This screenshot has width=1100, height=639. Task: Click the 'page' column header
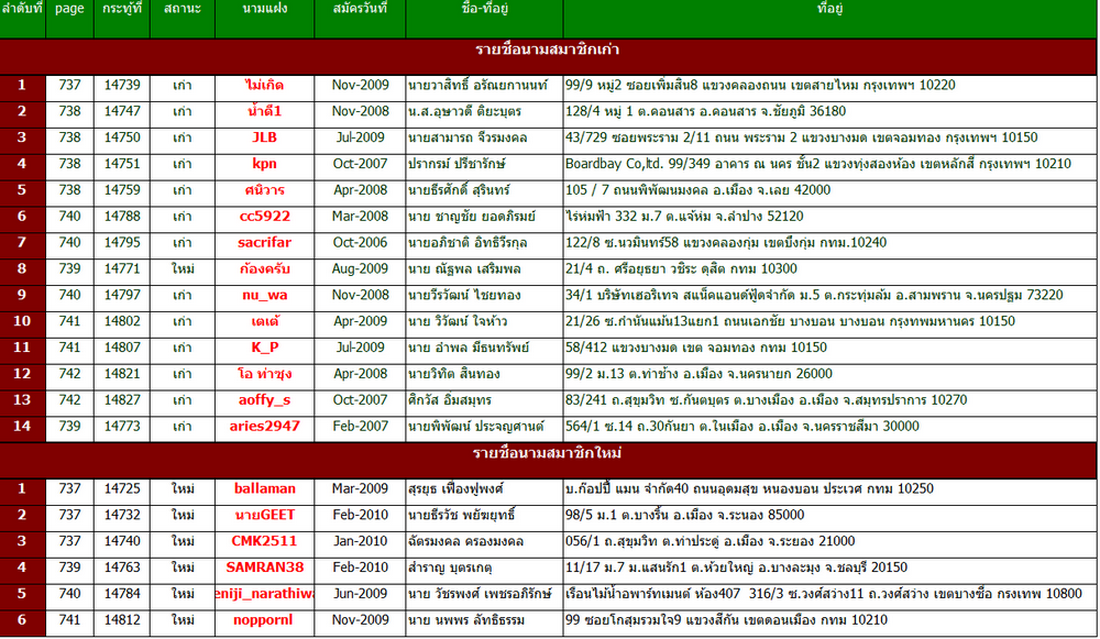pos(70,9)
